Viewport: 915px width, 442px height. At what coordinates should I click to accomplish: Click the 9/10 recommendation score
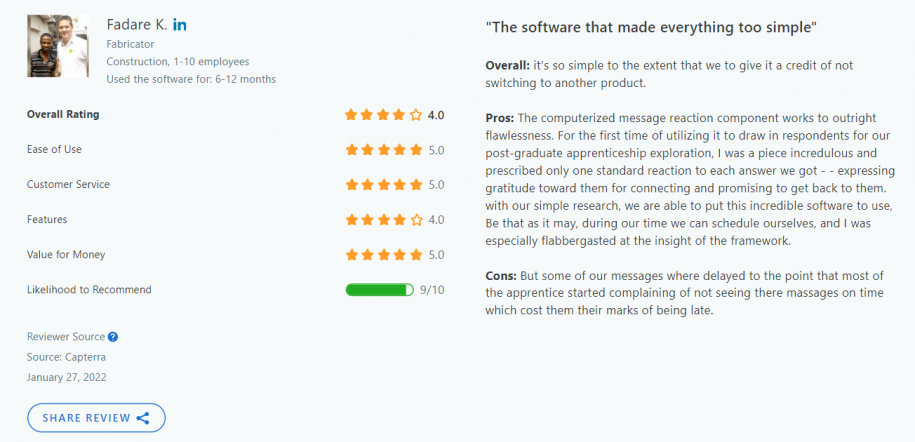tap(432, 290)
